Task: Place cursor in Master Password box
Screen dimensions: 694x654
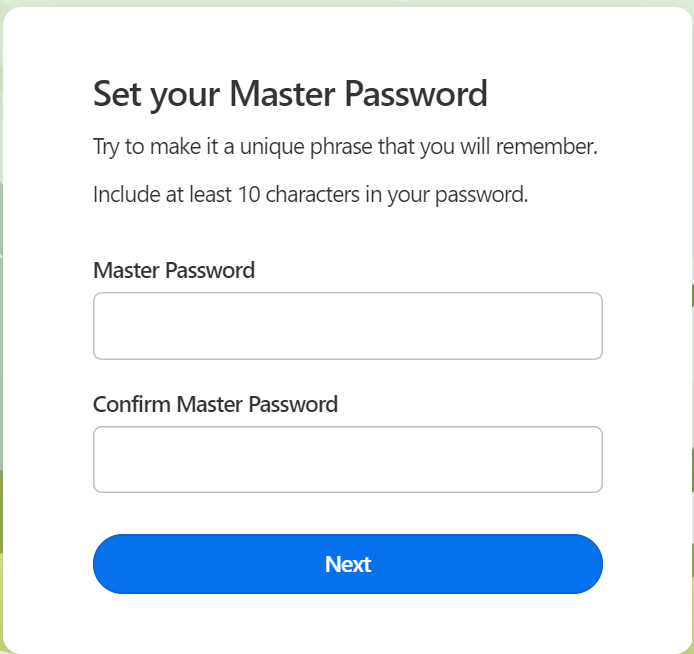Action: pyautogui.click(x=347, y=326)
